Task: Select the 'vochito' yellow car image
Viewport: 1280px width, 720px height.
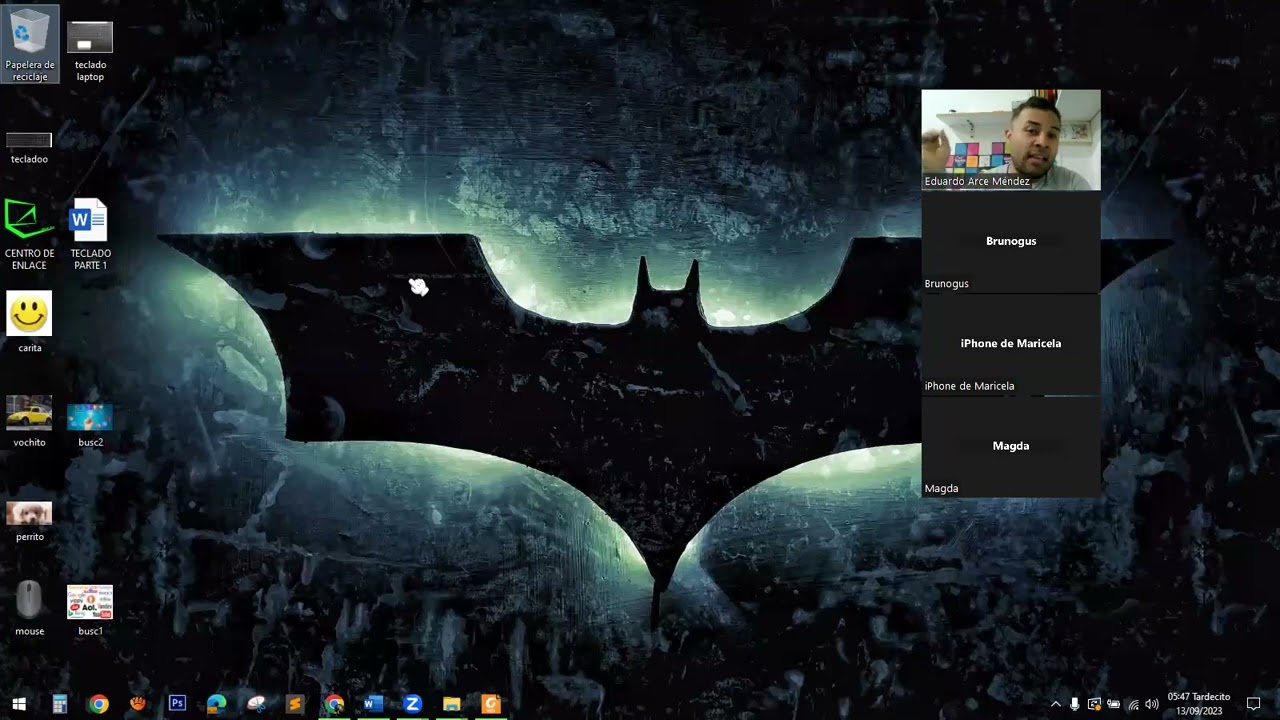Action: tap(29, 422)
